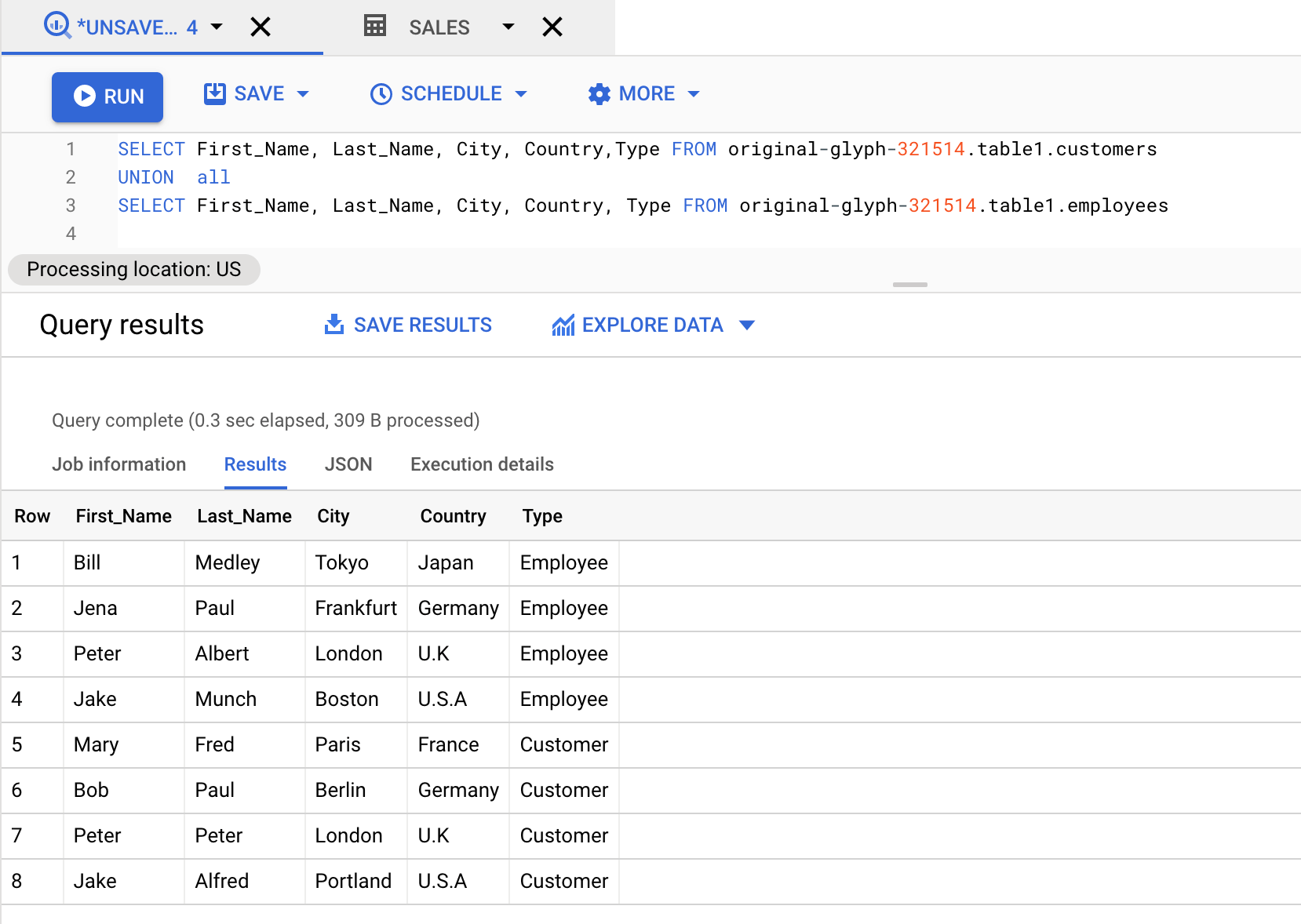Switch to the Execution details tab
Image resolution: width=1301 pixels, height=924 pixels.
coord(481,464)
